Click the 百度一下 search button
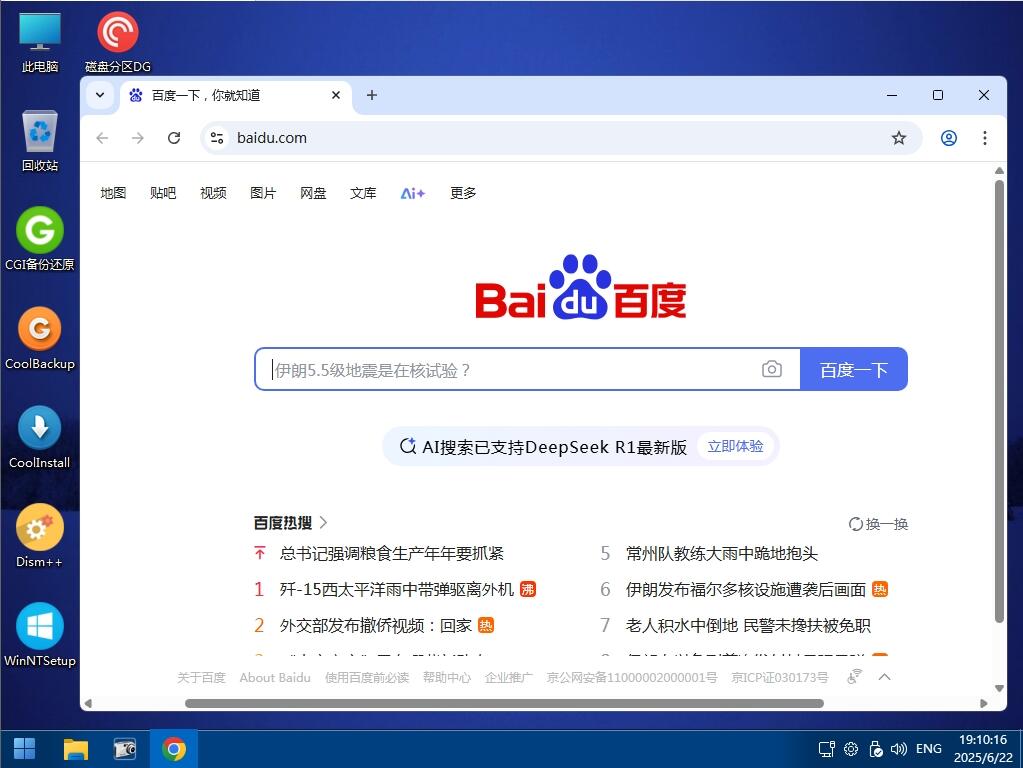This screenshot has width=1023, height=768. coord(853,369)
